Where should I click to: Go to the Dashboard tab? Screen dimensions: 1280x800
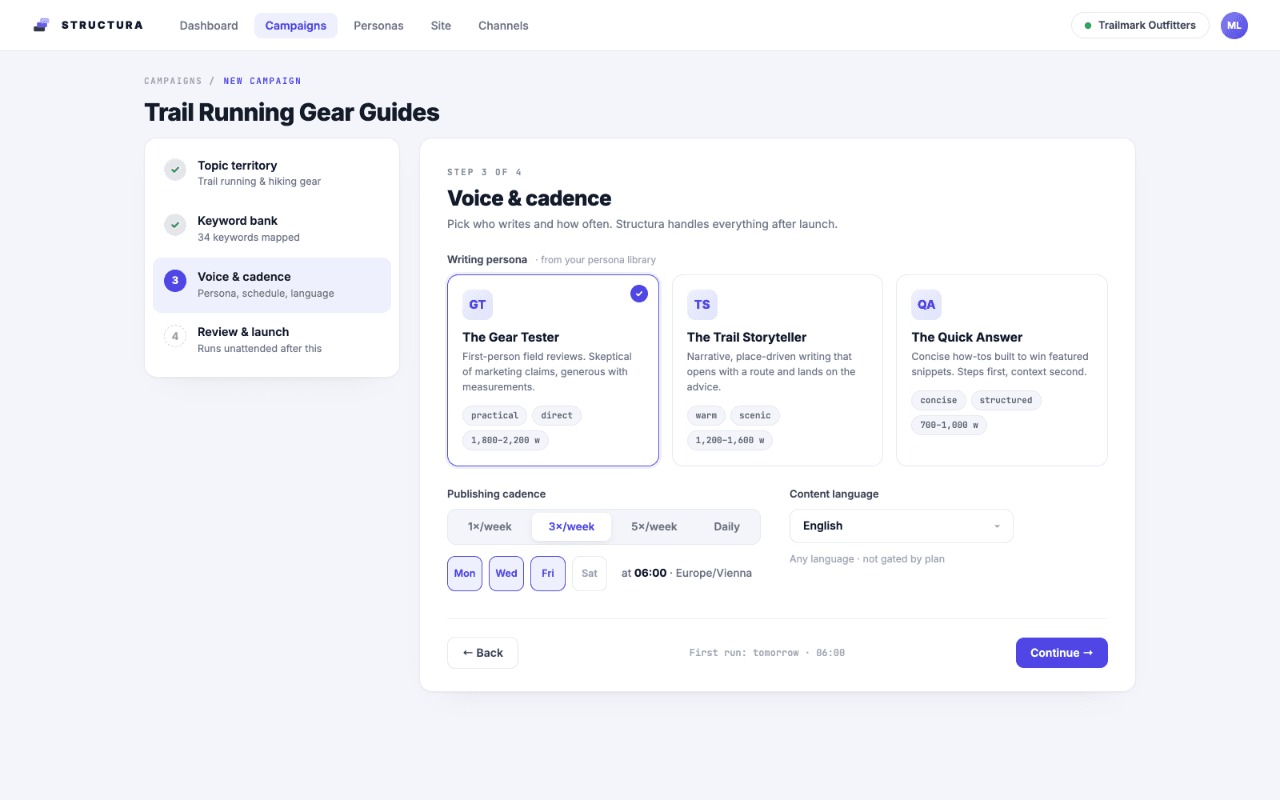point(209,25)
